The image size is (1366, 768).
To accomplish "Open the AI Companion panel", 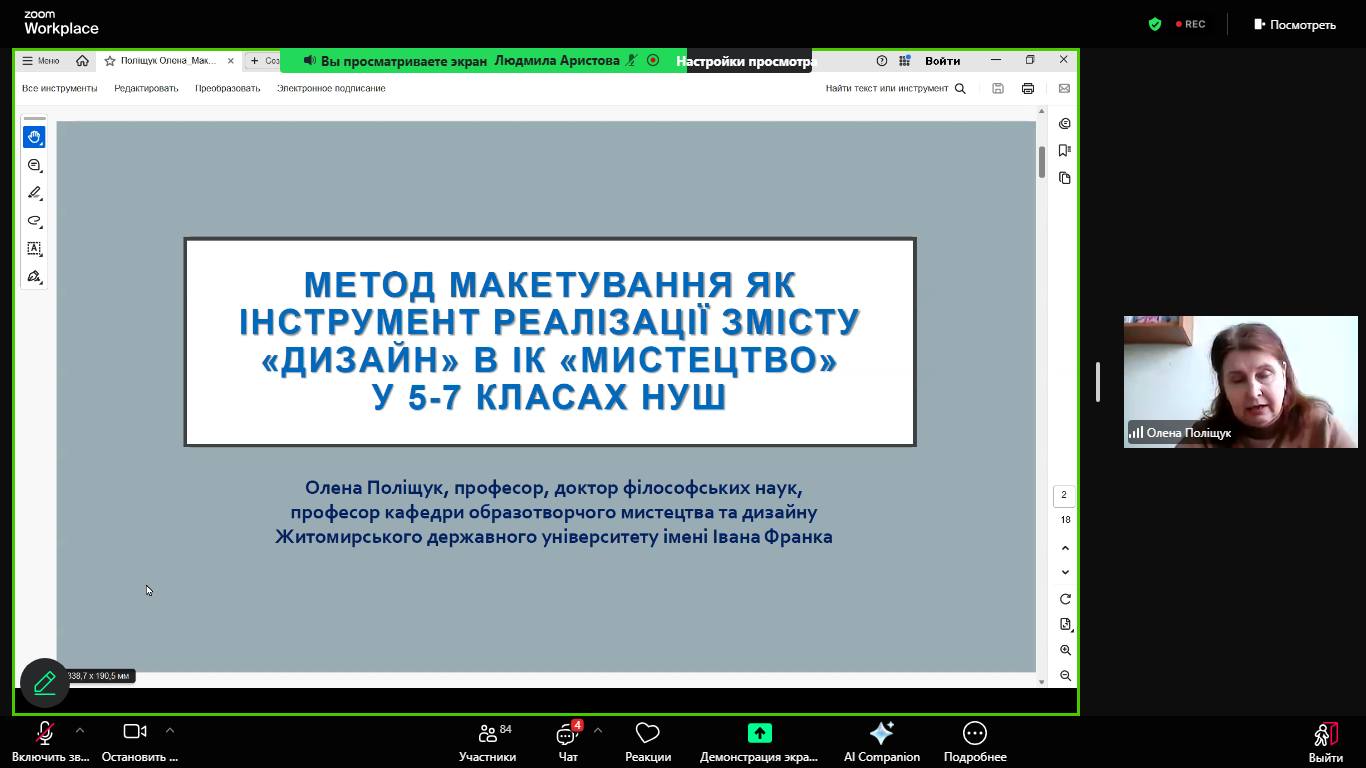I will click(882, 741).
